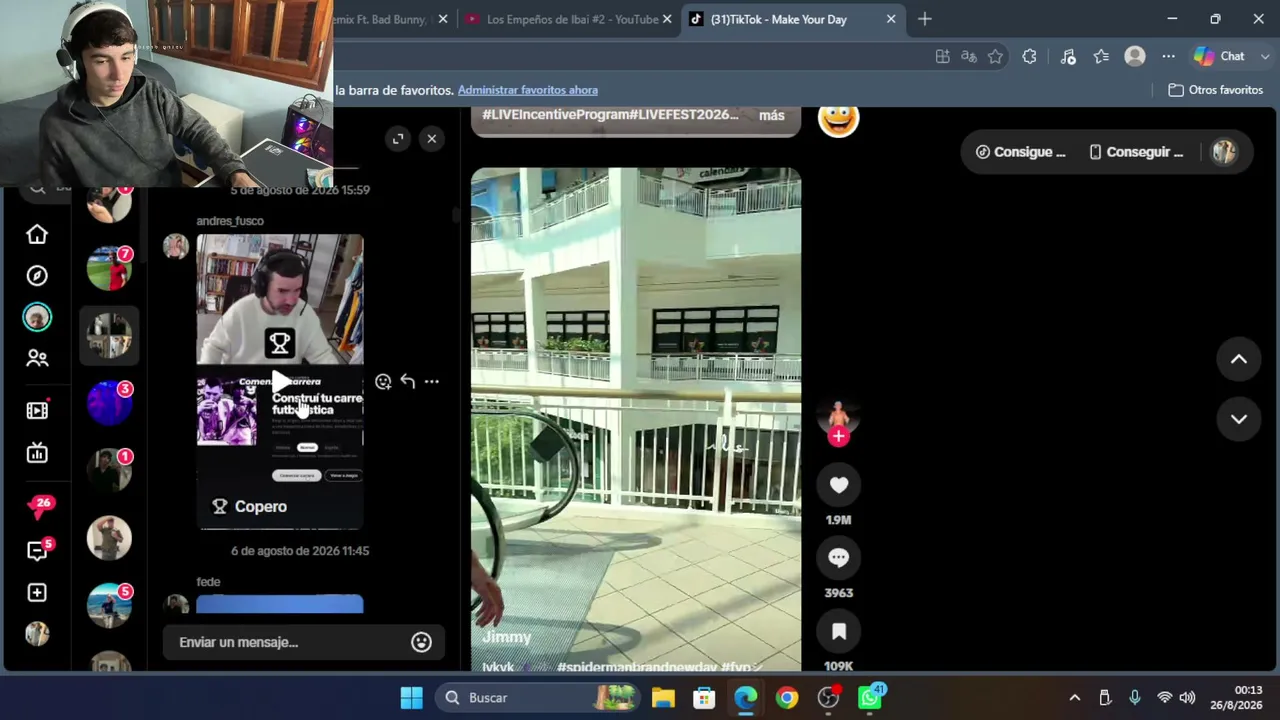Open comments on the video showing 3963
The image size is (1280, 720).
[x=839, y=558]
